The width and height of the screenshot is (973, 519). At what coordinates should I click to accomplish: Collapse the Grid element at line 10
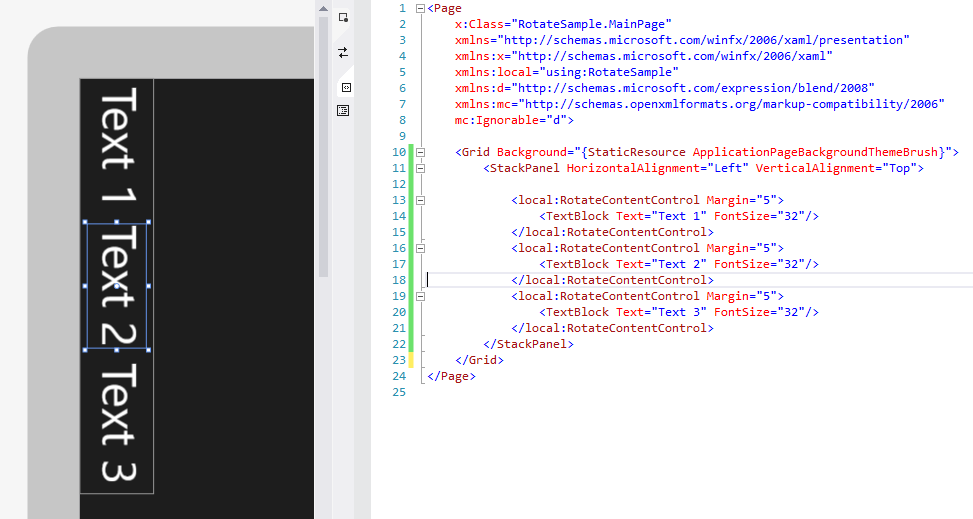(420, 152)
